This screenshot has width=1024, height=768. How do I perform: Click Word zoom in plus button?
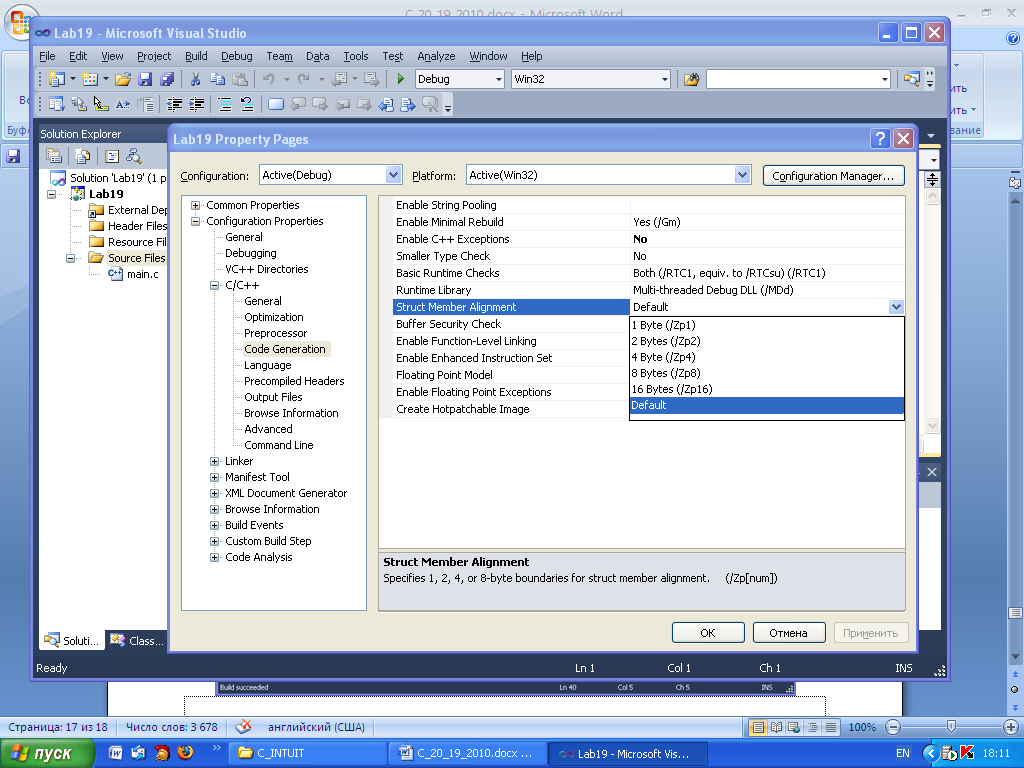pyautogui.click(x=1010, y=727)
